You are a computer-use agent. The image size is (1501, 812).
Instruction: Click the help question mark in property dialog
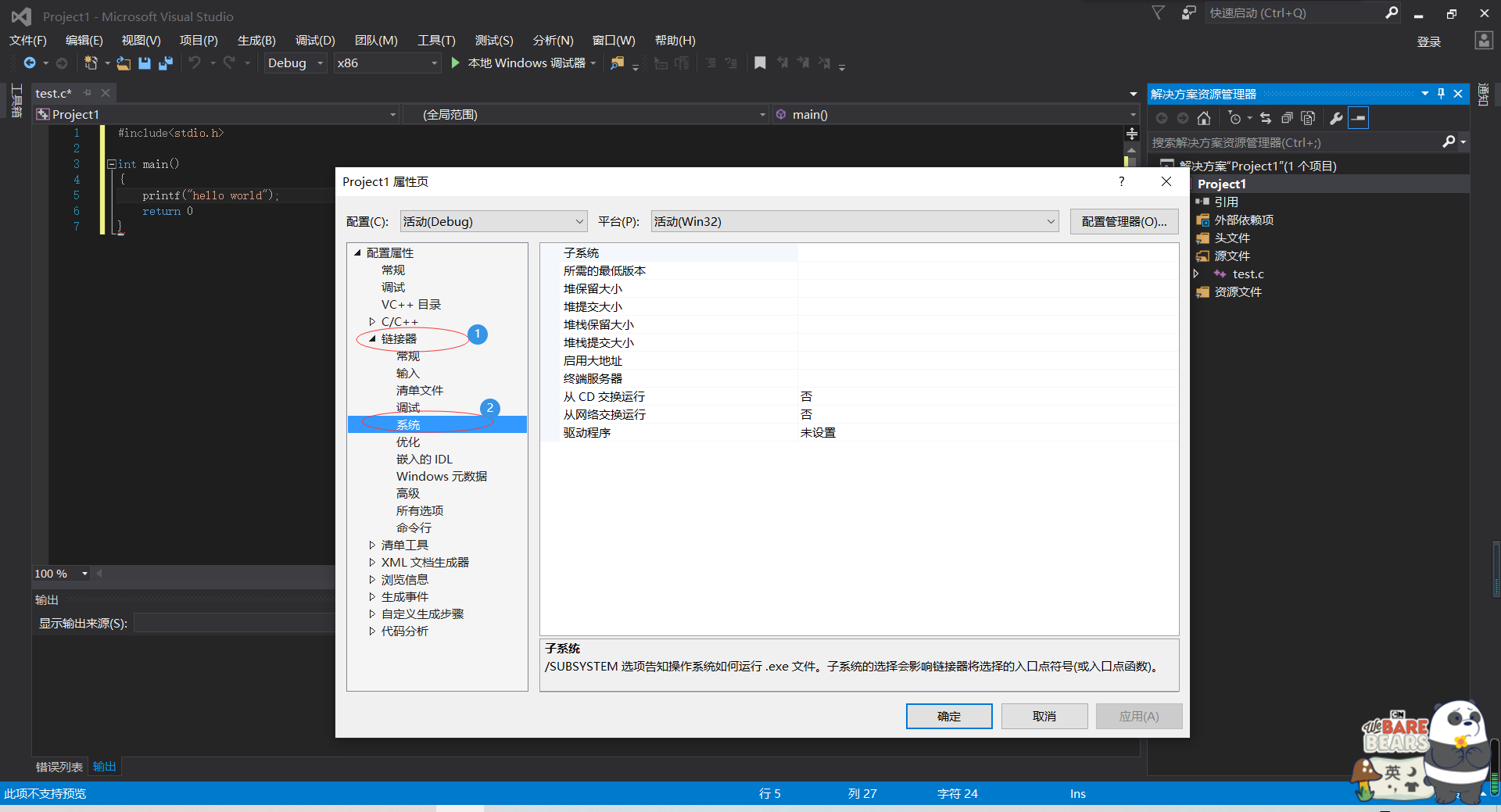[x=1122, y=181]
